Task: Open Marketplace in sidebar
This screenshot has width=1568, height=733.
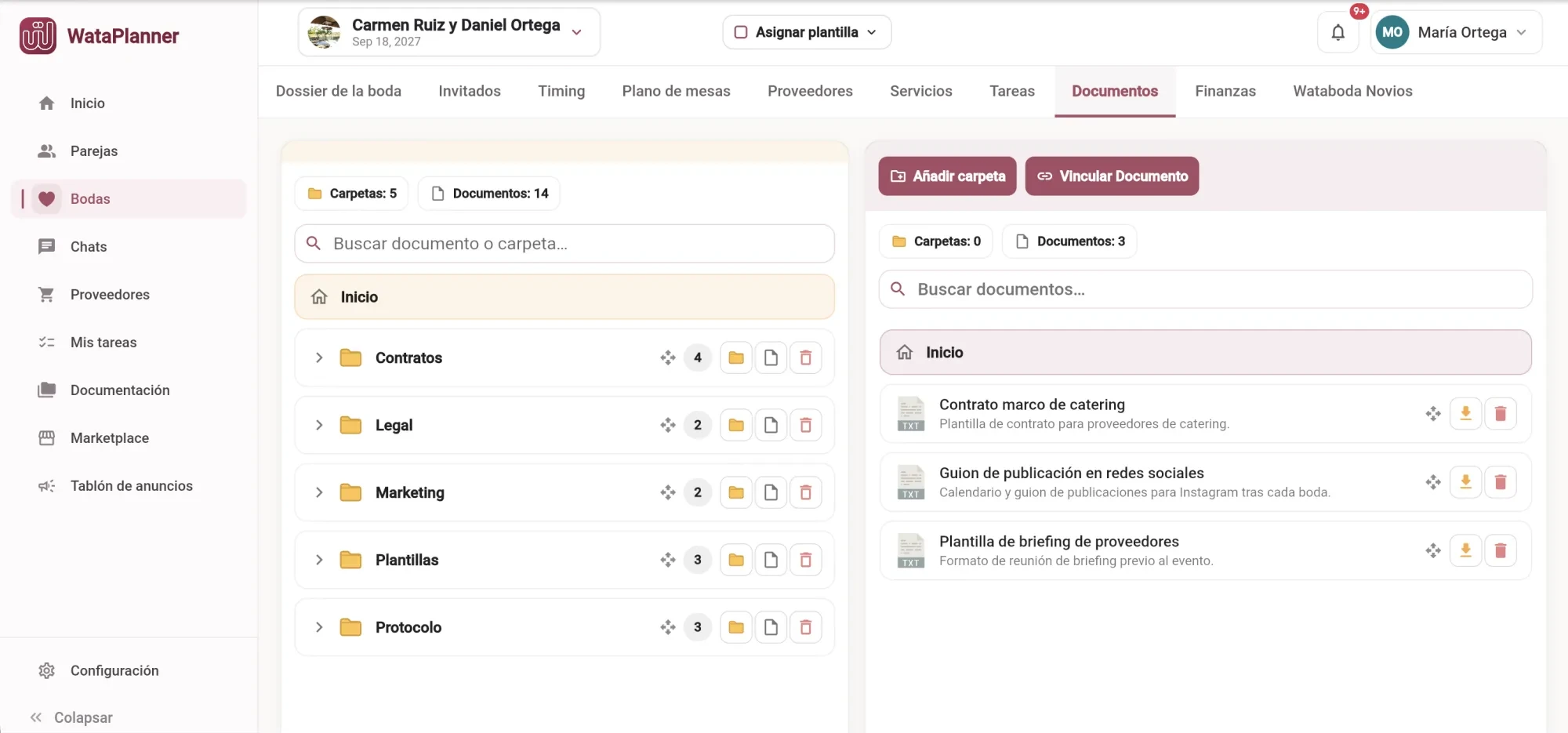Action: pos(129,437)
